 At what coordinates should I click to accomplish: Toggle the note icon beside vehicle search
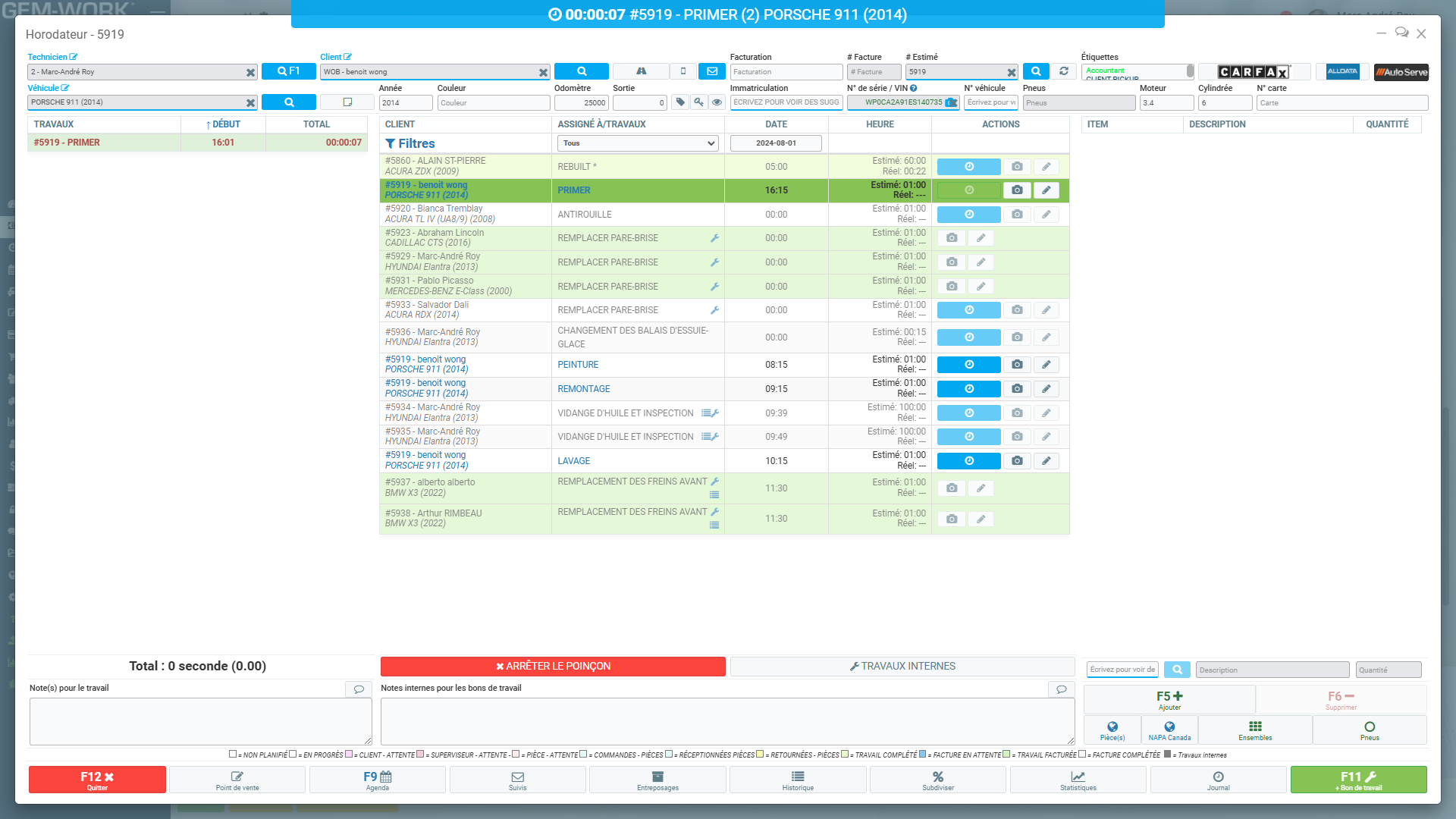(x=347, y=102)
